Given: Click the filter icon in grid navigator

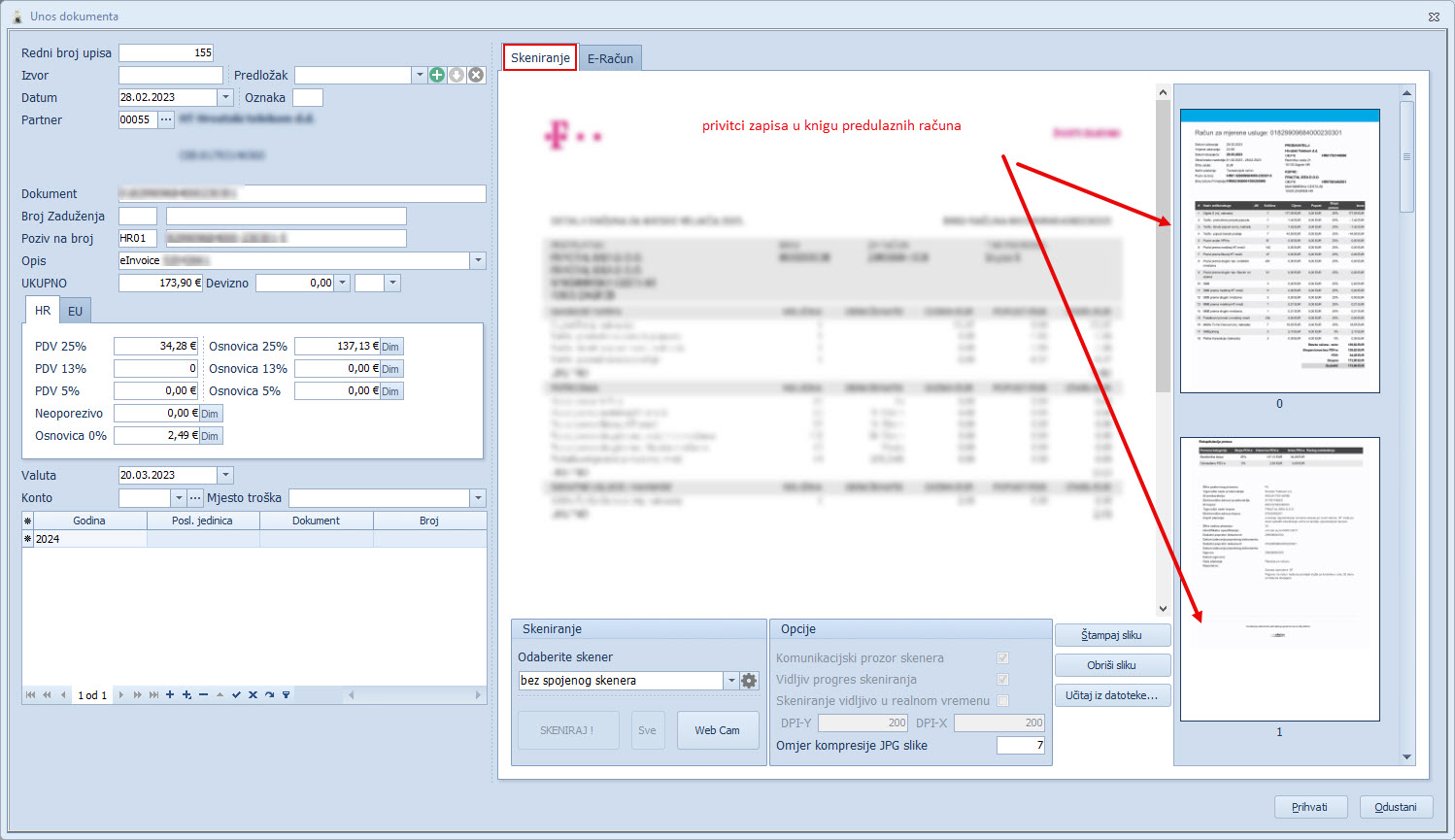Looking at the screenshot, I should tap(286, 695).
